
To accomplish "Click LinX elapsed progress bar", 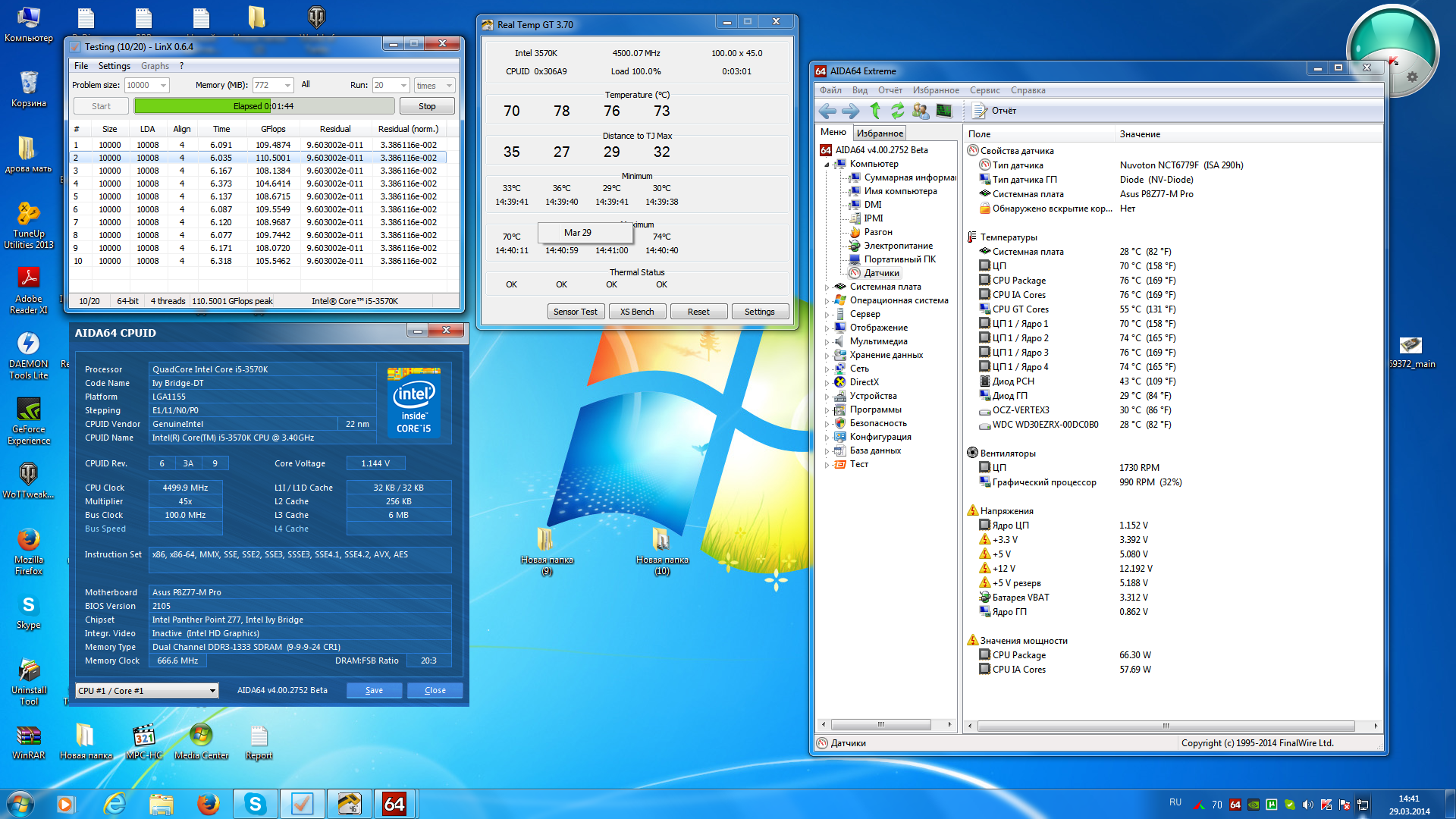I will click(264, 106).
